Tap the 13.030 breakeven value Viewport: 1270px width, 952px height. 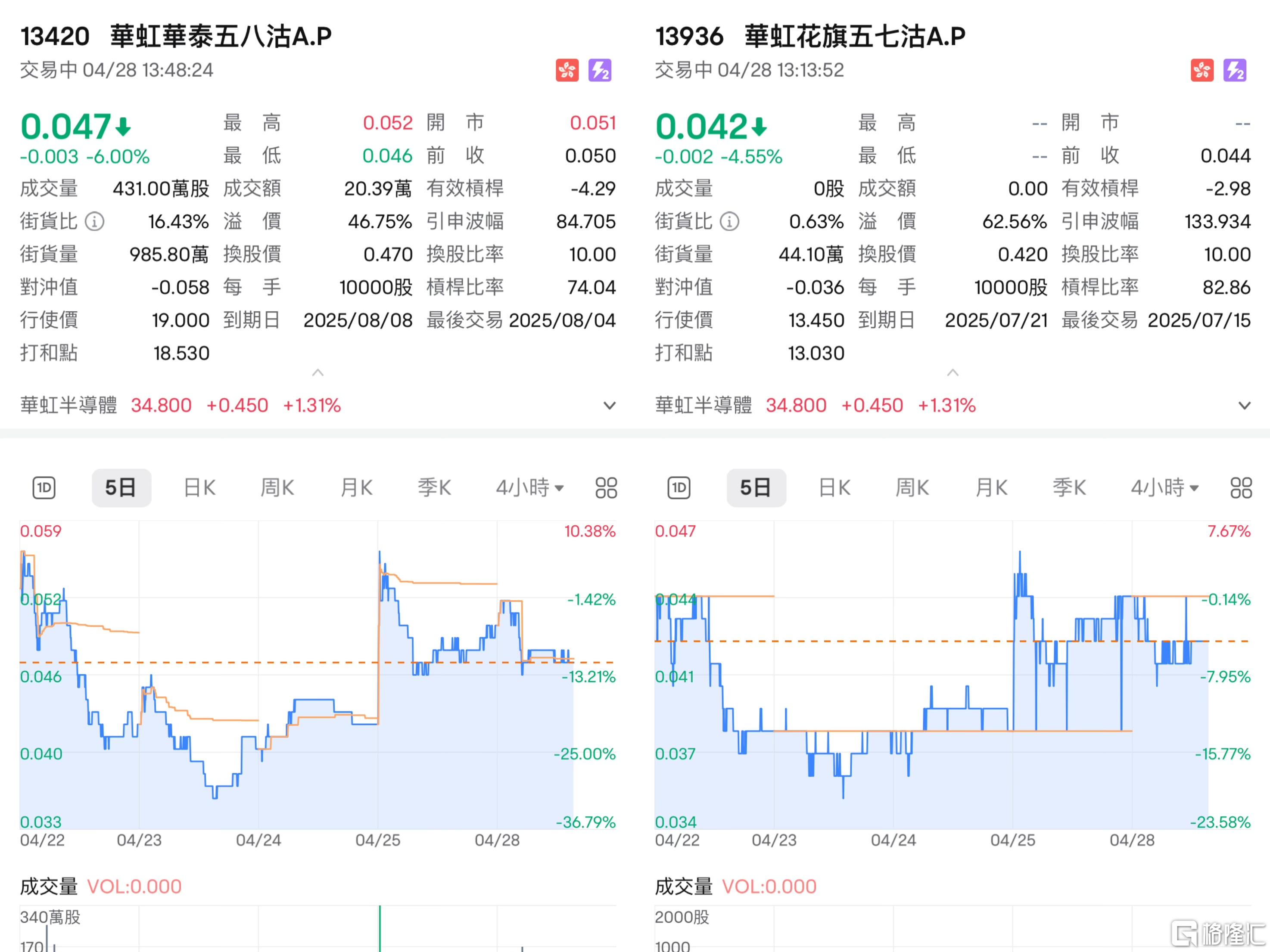tap(816, 354)
